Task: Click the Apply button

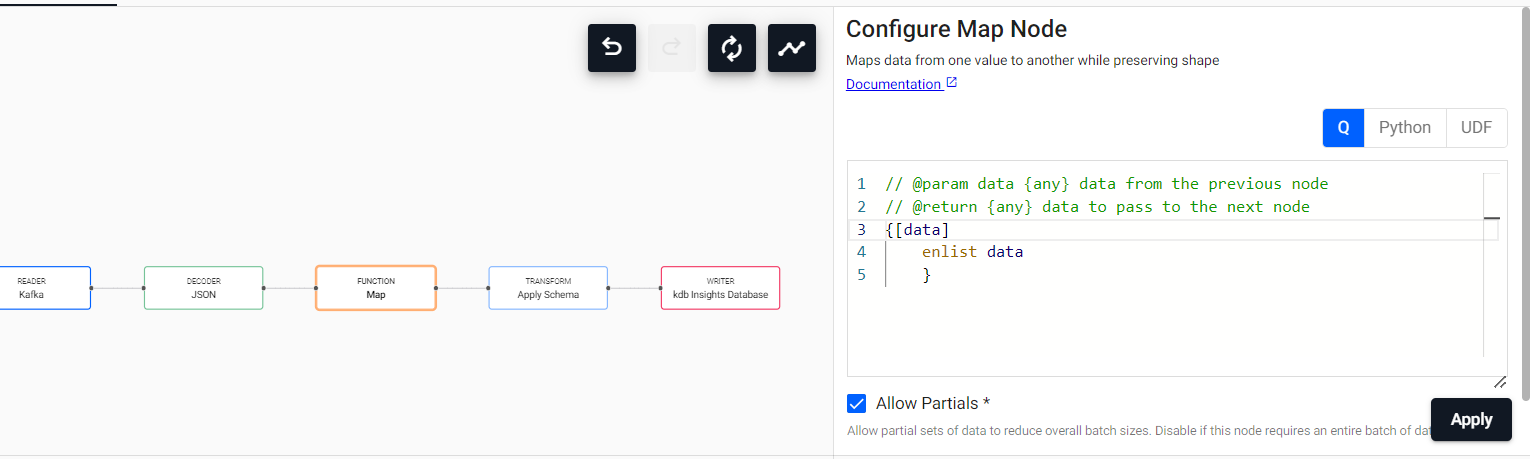Action: 1471,420
